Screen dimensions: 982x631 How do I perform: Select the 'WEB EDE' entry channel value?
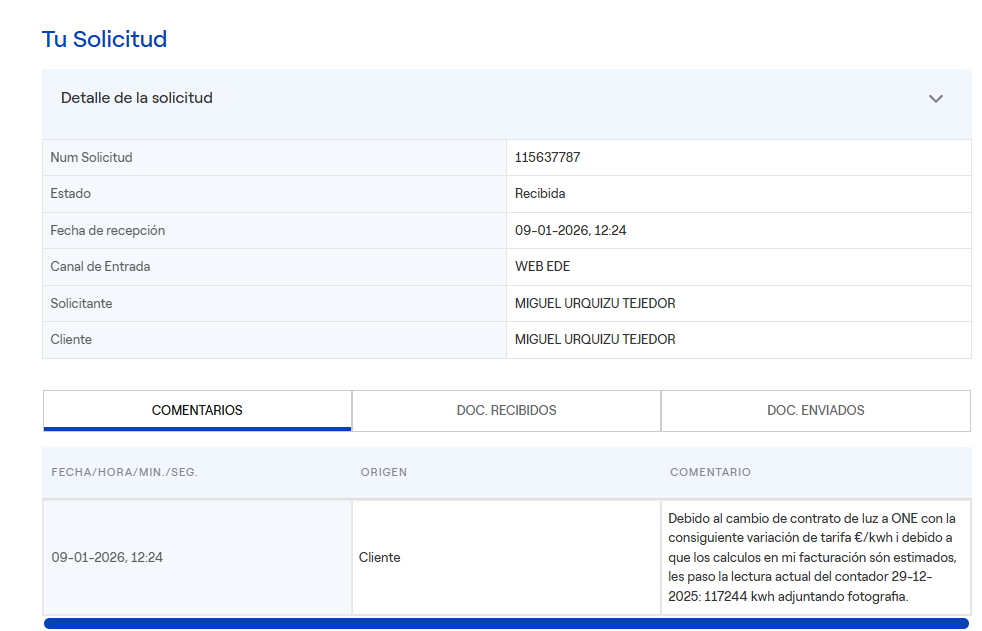pyautogui.click(x=542, y=267)
